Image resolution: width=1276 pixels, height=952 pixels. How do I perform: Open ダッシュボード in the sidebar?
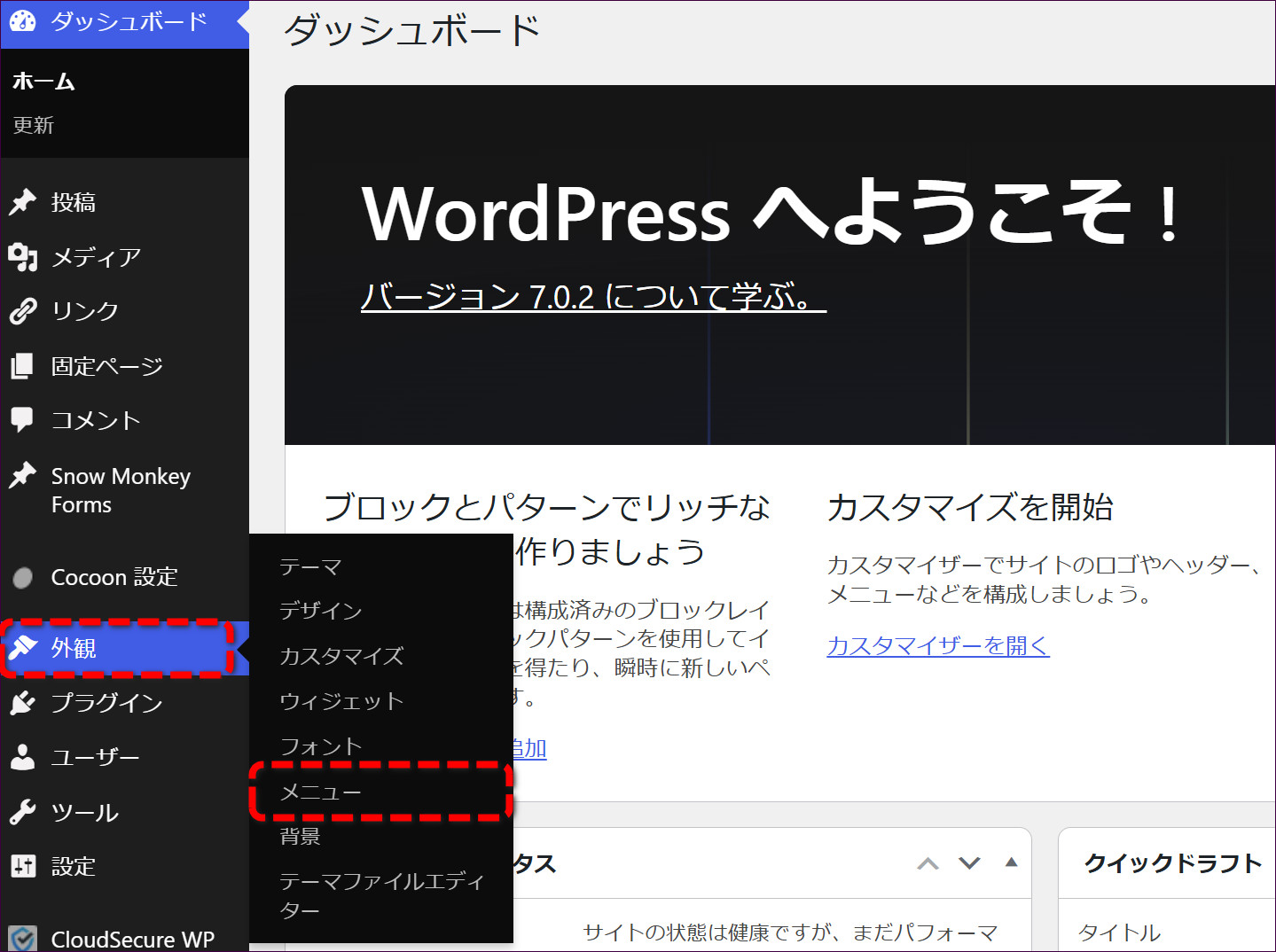(124, 24)
